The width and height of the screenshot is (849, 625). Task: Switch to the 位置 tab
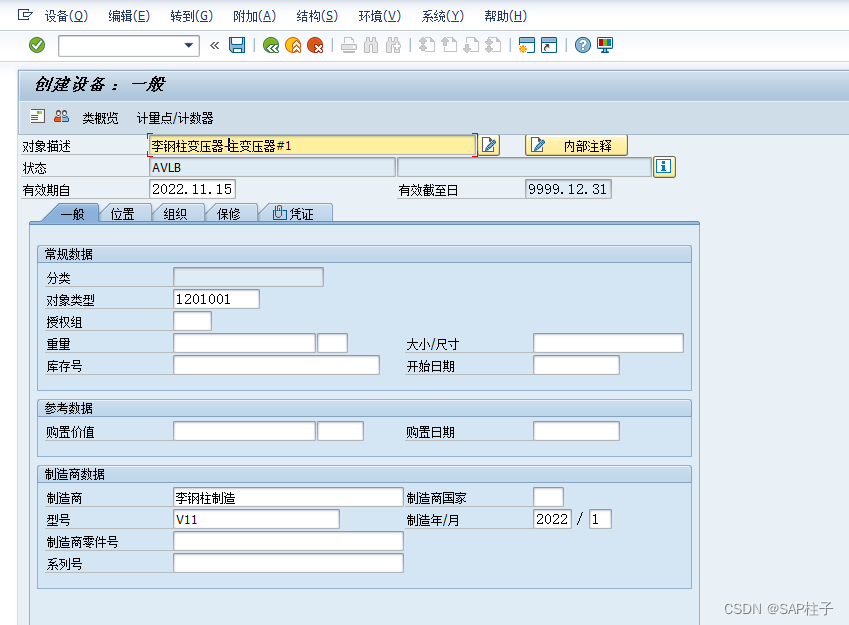(122, 213)
